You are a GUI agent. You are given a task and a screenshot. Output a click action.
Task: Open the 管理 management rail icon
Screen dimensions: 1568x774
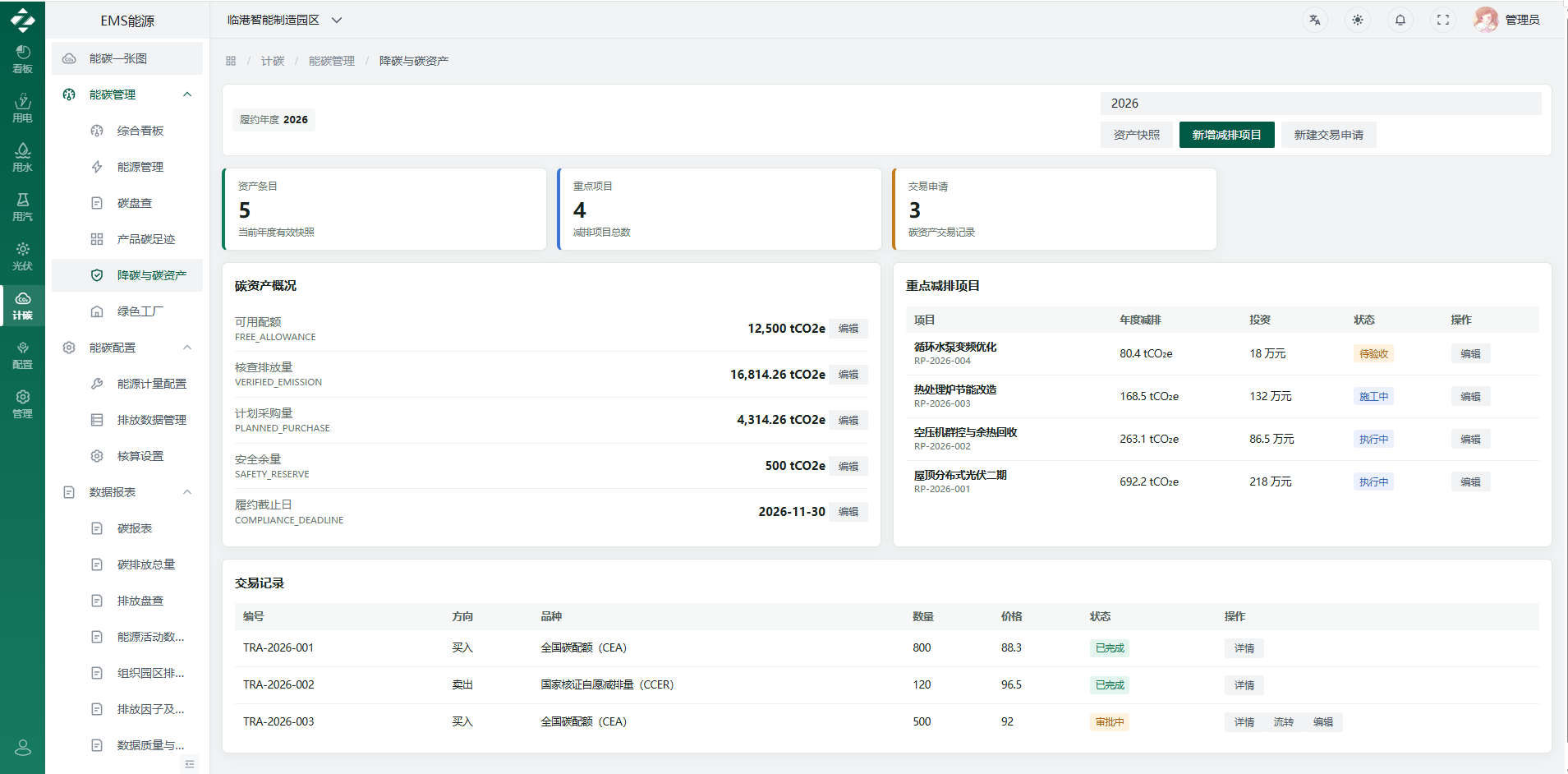22,404
